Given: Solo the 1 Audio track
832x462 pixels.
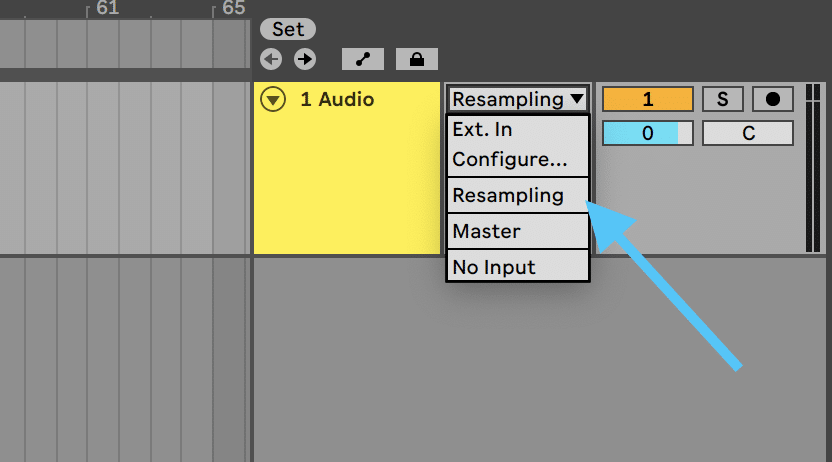Looking at the screenshot, I should click(x=723, y=99).
